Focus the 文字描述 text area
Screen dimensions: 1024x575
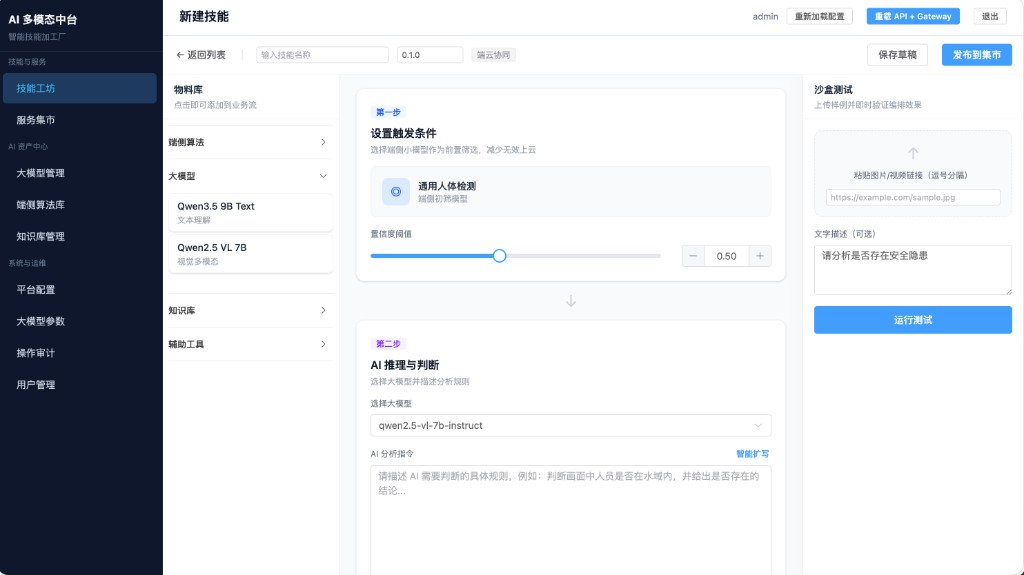pyautogui.click(x=913, y=270)
